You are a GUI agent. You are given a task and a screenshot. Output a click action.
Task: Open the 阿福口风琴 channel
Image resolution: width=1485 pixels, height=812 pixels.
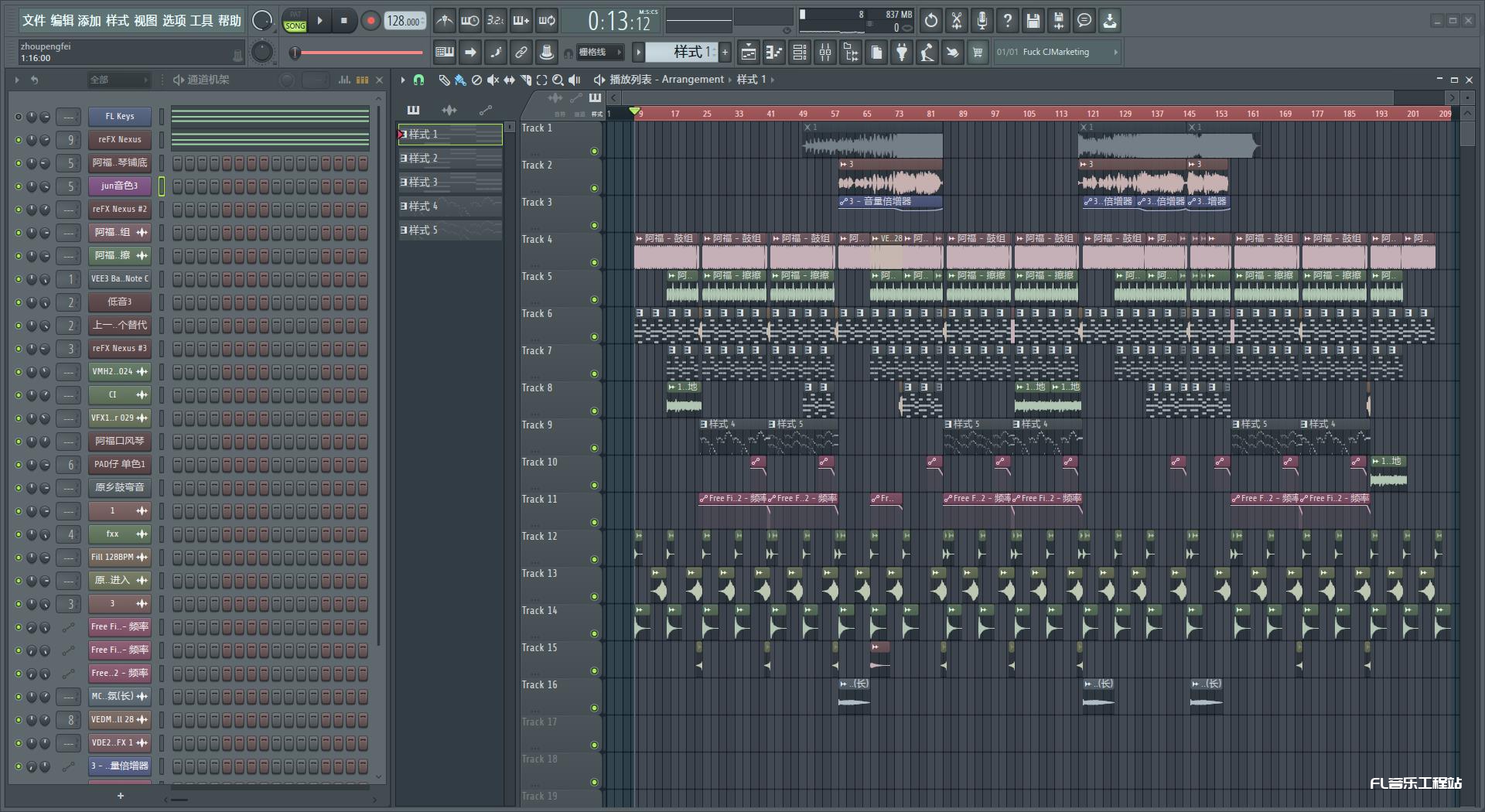[120, 441]
